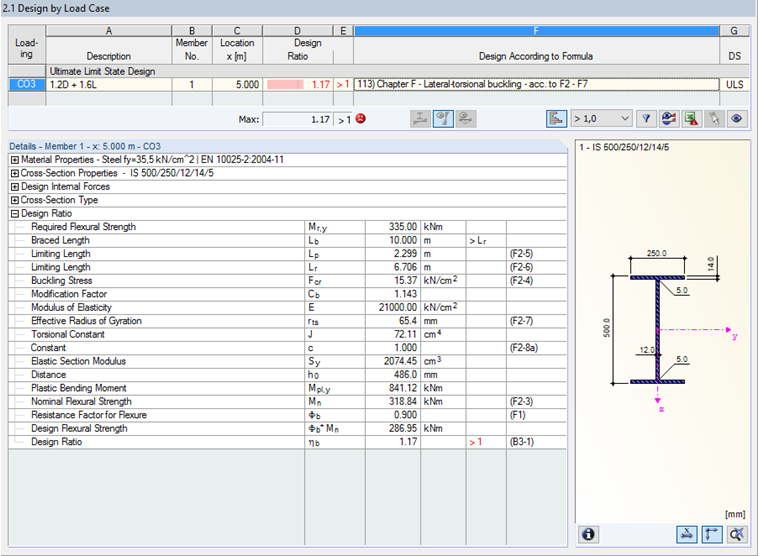The width and height of the screenshot is (760, 556).
Task: Expand Material Properties tree node
Action: tap(15, 160)
